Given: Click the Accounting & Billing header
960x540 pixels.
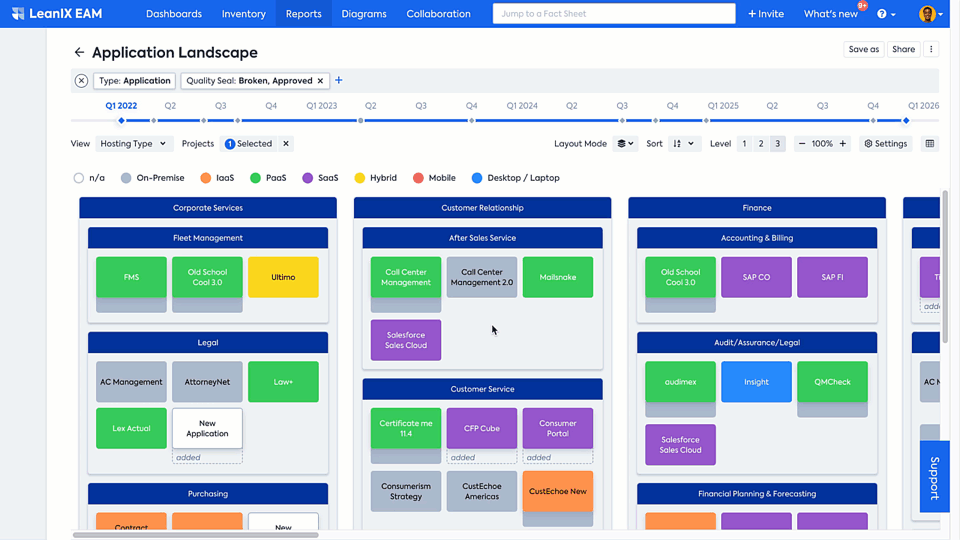Looking at the screenshot, I should (757, 238).
